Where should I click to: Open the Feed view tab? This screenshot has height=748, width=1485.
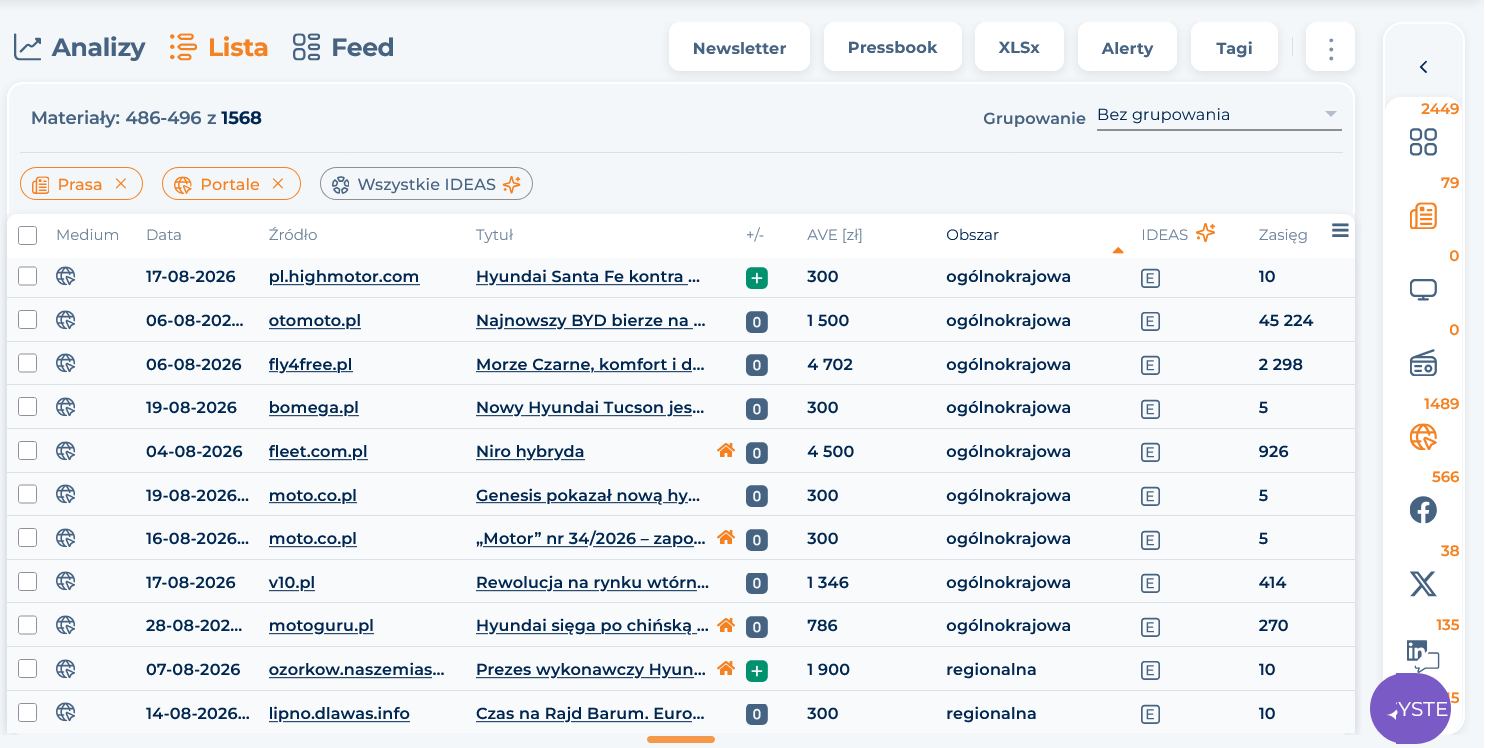point(343,47)
